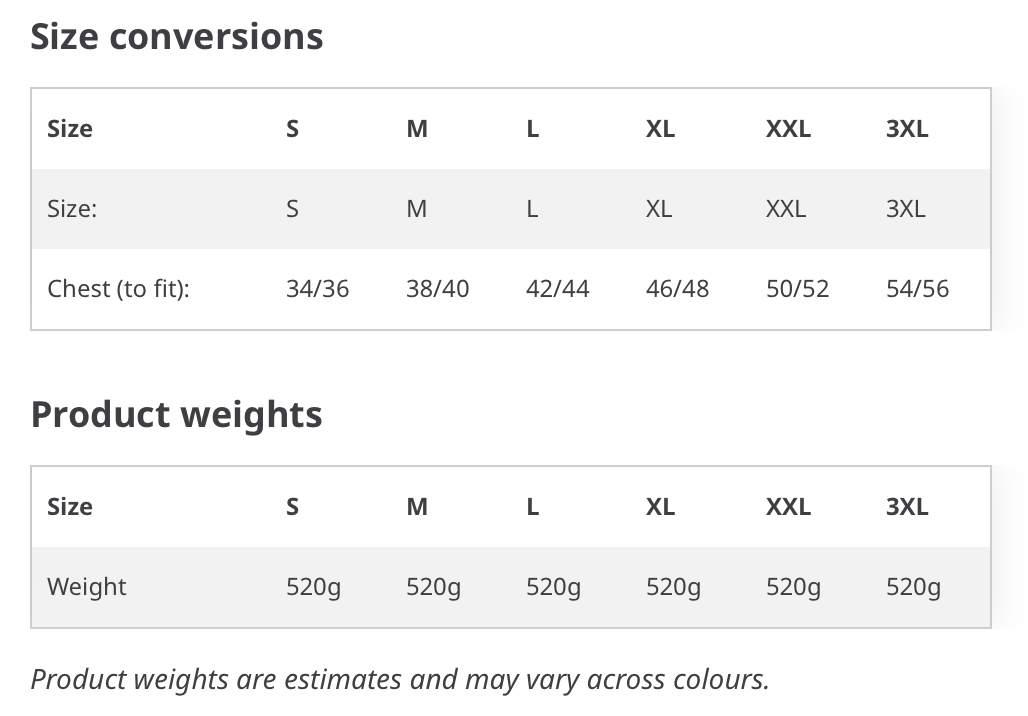Screen dimensions: 1028x716
Task: Select the 520g weight under XXL column
Action: pyautogui.click(x=793, y=587)
